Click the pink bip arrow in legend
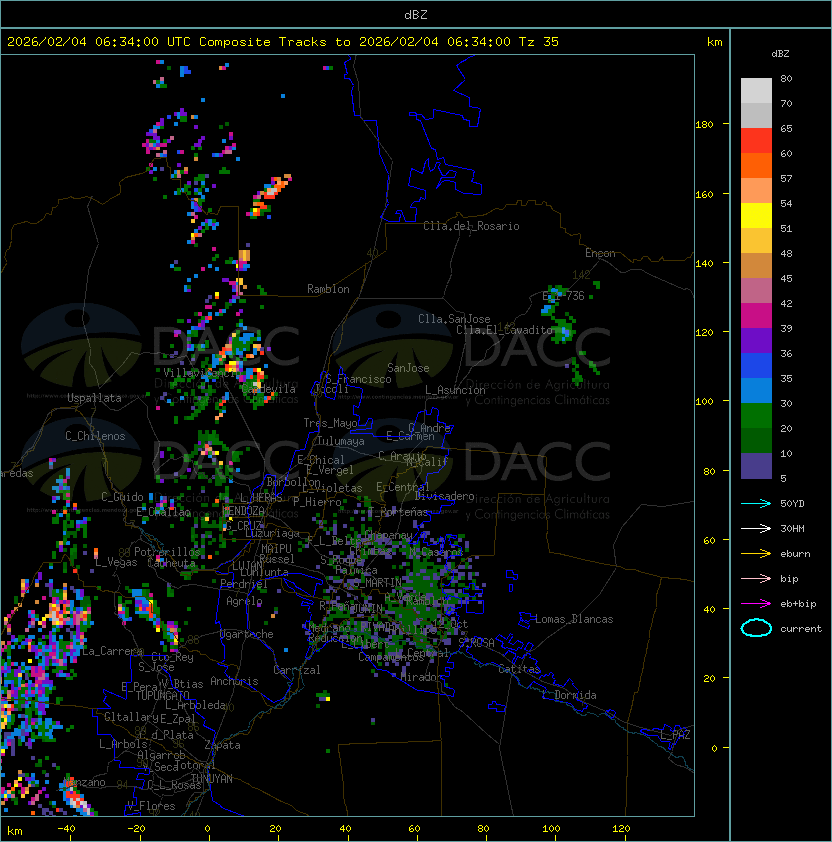The image size is (832, 842). click(756, 578)
